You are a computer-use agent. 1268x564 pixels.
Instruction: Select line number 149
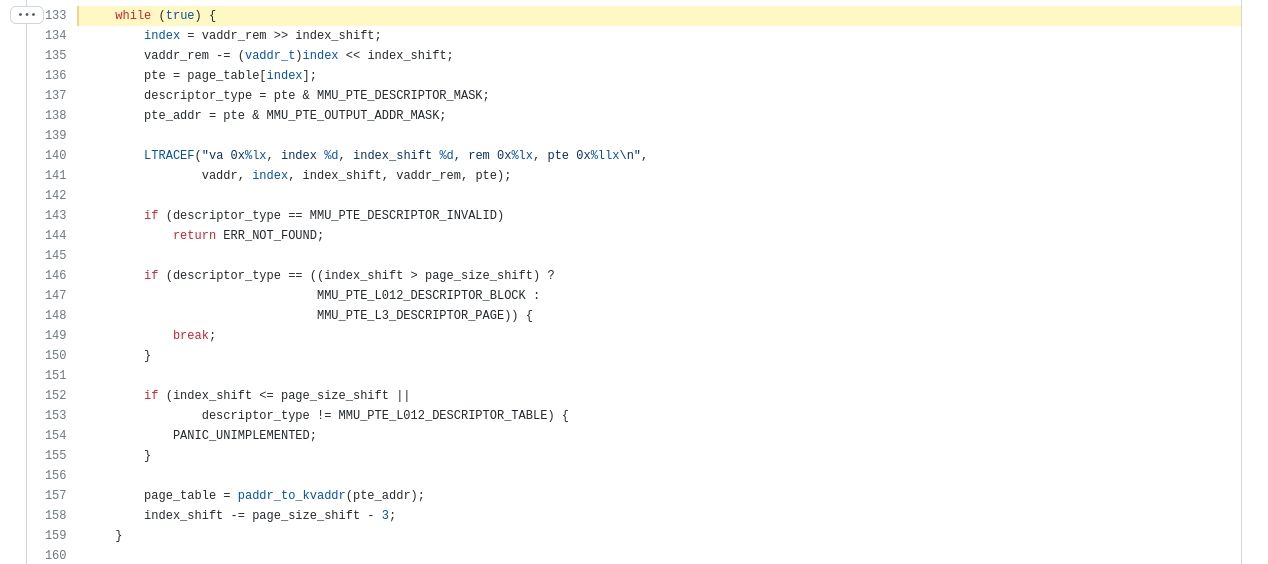pyautogui.click(x=56, y=336)
